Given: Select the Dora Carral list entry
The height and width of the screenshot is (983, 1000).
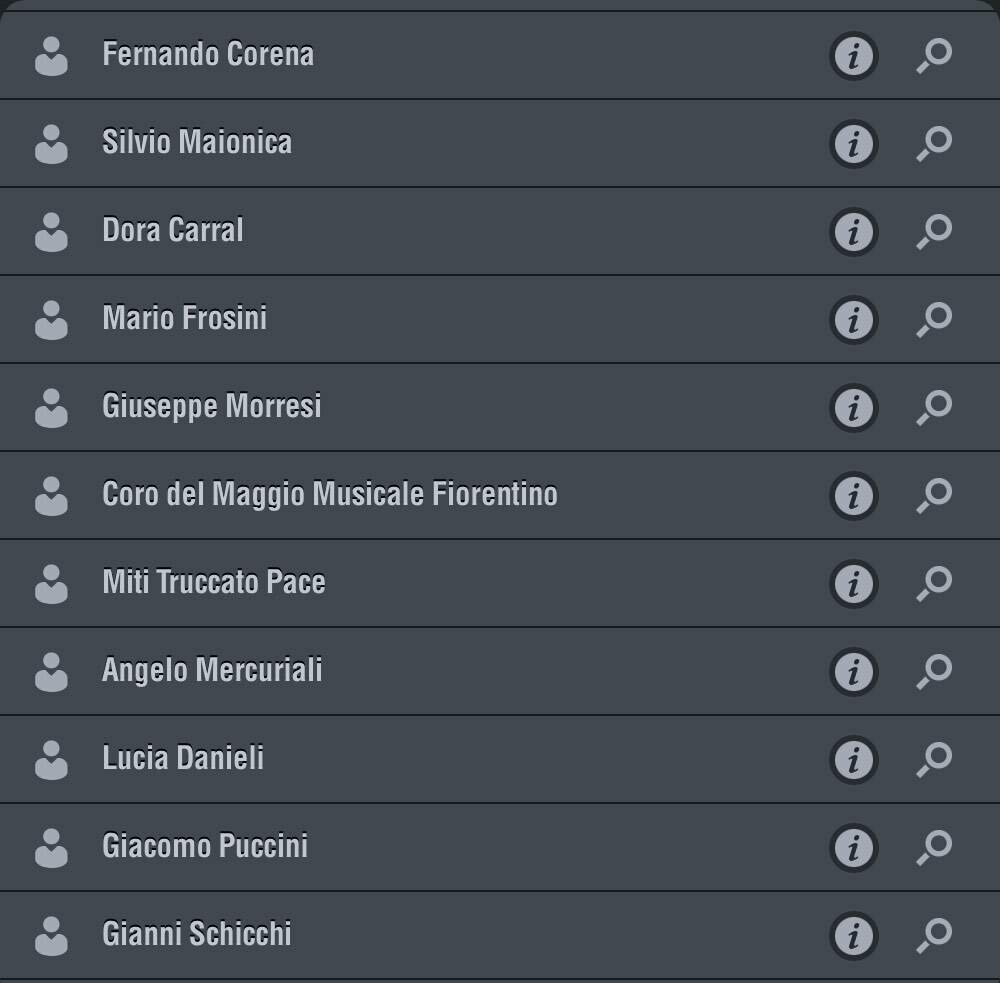Looking at the screenshot, I should [x=500, y=232].
